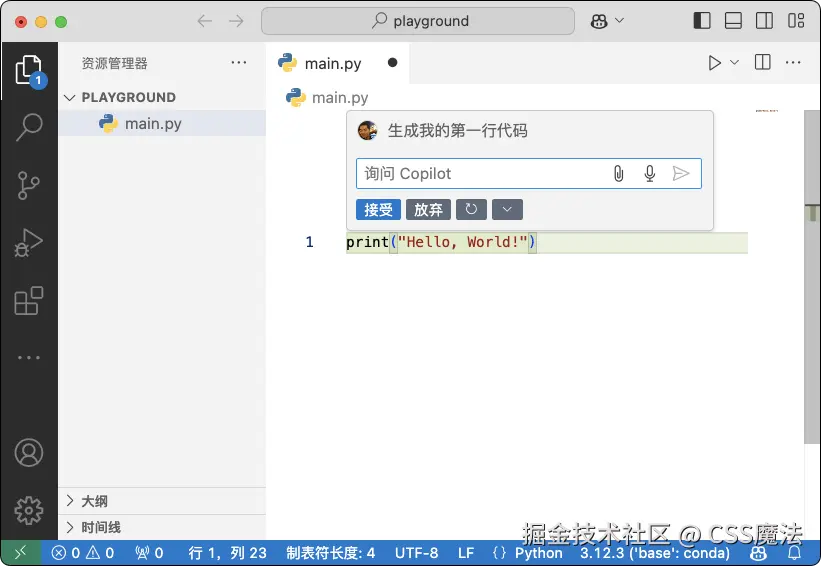This screenshot has height=566, width=821.
Task: Click the editor vertical scrollbar
Action: tap(812, 278)
